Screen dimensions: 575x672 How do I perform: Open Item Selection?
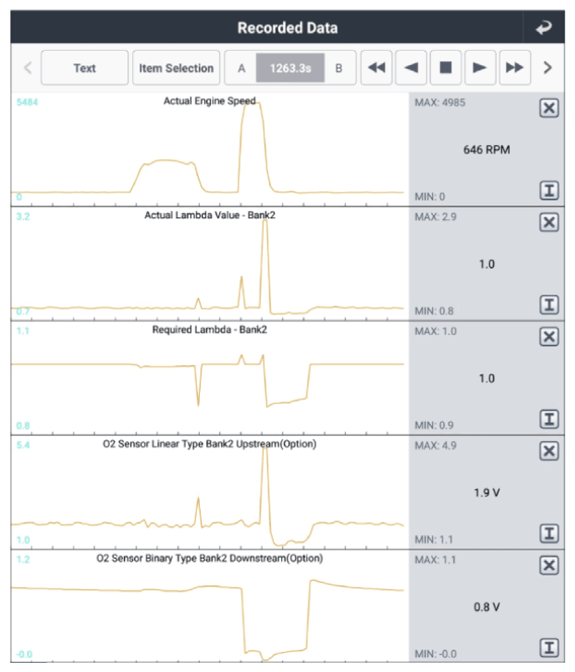pyautogui.click(x=176, y=68)
